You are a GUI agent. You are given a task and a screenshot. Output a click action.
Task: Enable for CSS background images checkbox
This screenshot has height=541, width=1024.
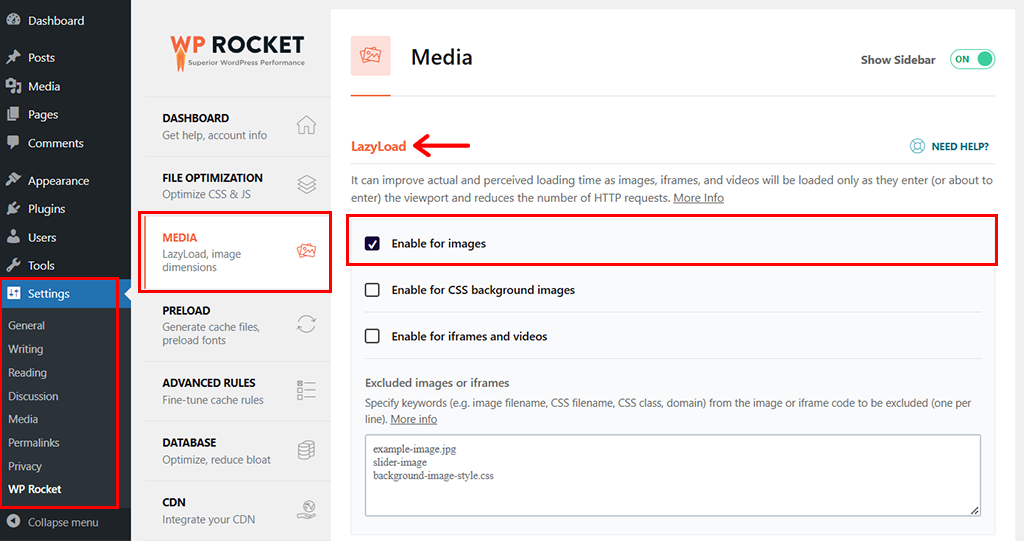(x=372, y=290)
